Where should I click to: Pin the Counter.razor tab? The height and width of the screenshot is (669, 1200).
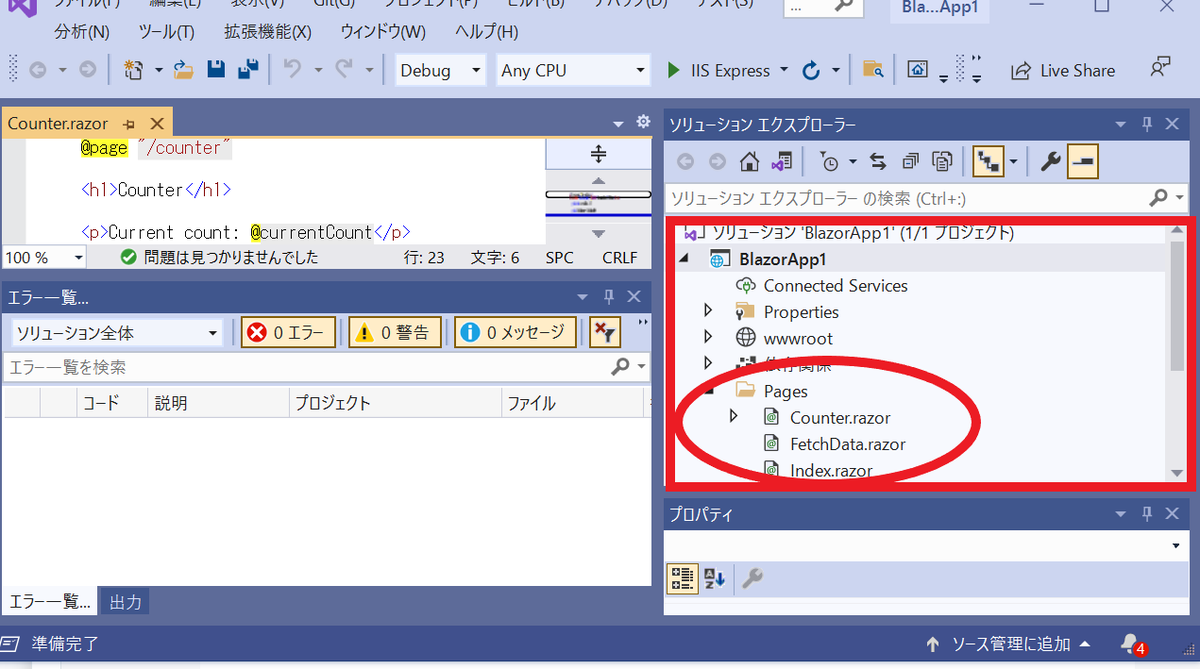click(x=129, y=124)
